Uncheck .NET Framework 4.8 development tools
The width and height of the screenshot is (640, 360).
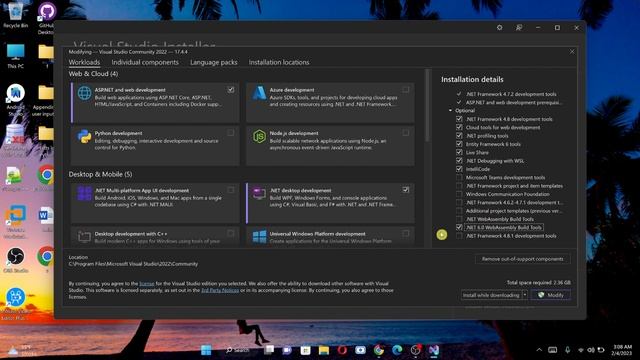pyautogui.click(x=459, y=119)
